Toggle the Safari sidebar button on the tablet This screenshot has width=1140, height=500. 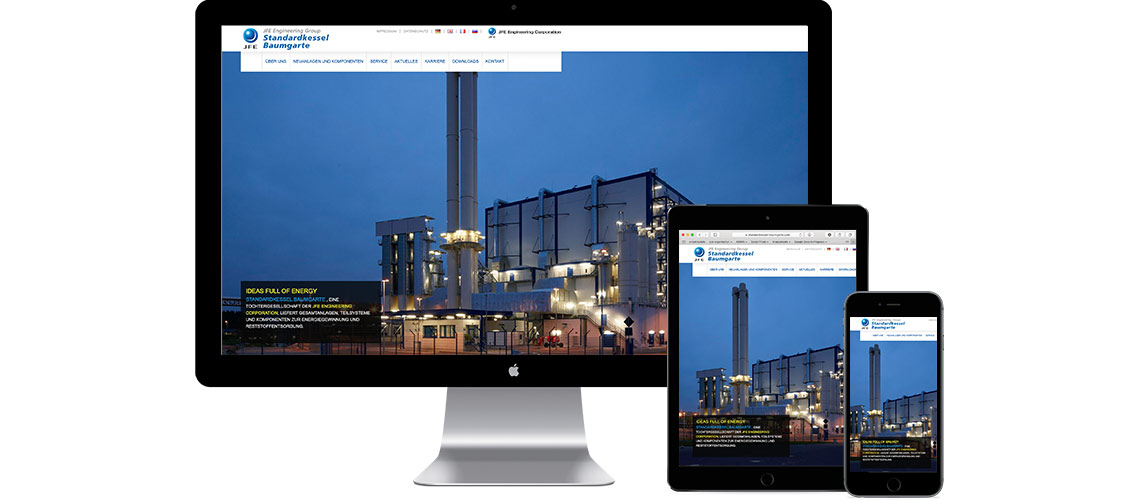coord(715,235)
